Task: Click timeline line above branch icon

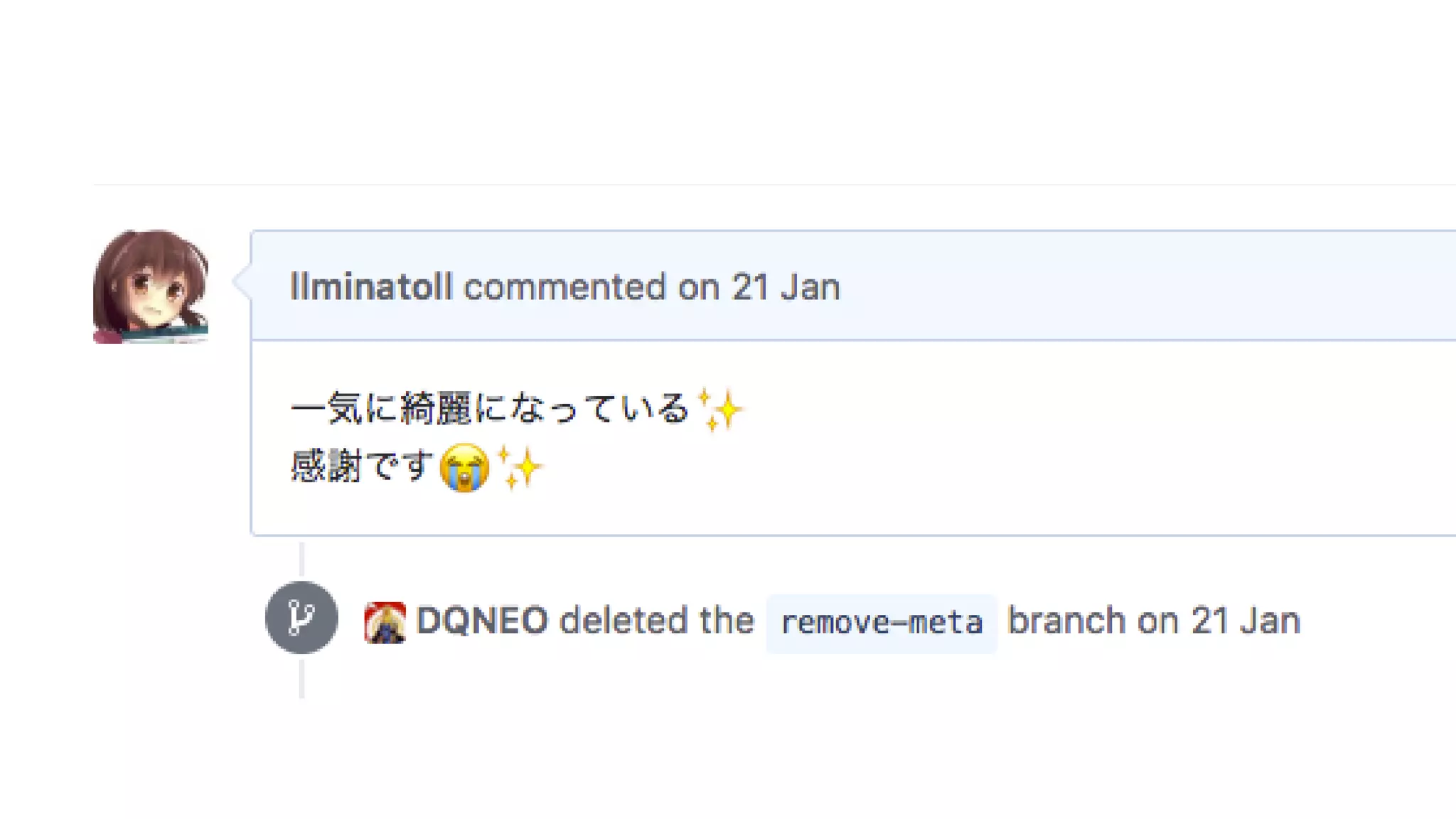Action: click(x=301, y=559)
